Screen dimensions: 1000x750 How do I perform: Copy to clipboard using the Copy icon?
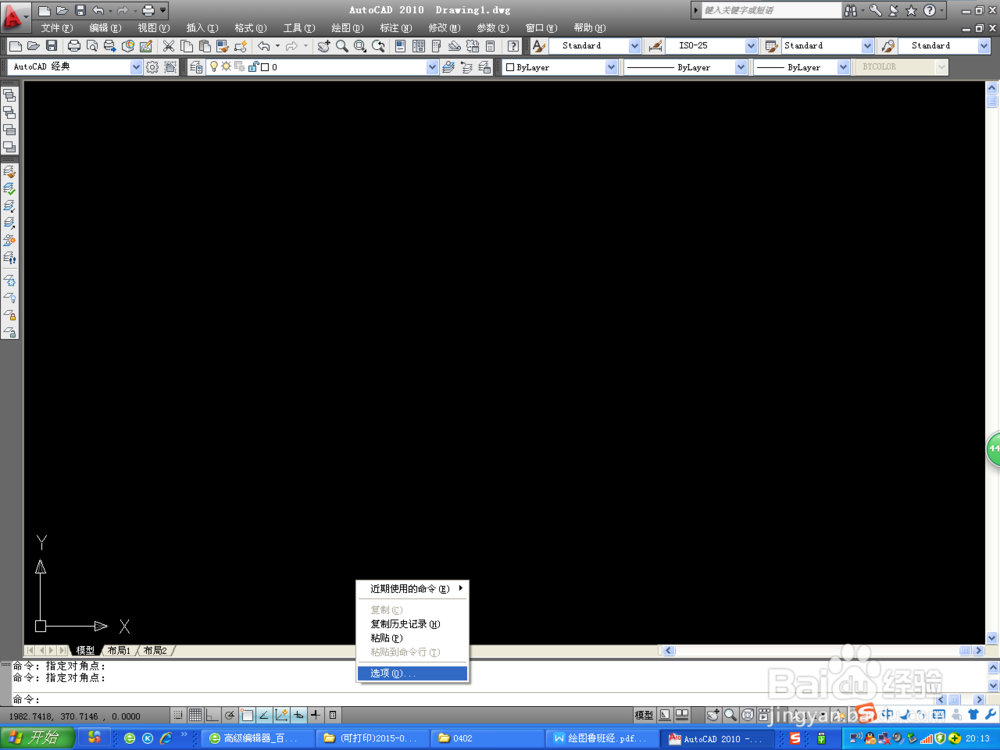coord(186,46)
